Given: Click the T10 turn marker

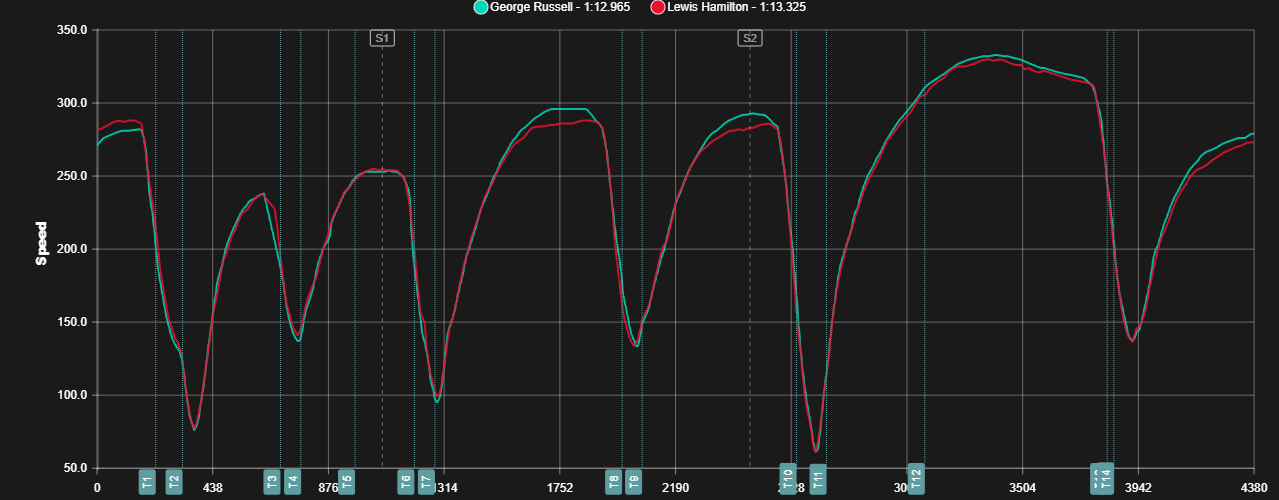Looking at the screenshot, I should 787,479.
